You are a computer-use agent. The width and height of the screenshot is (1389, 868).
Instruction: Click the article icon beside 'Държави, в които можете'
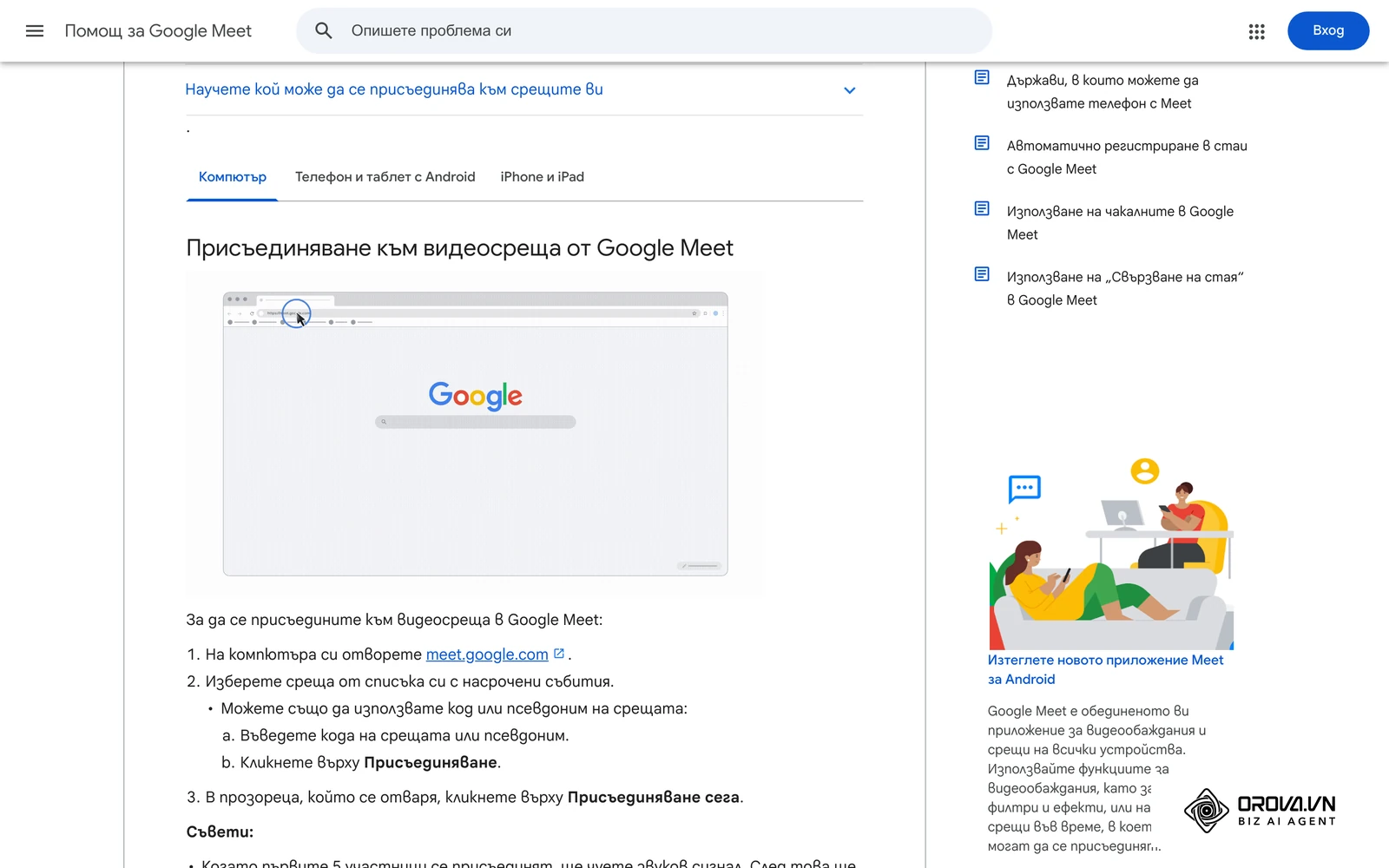(x=982, y=78)
